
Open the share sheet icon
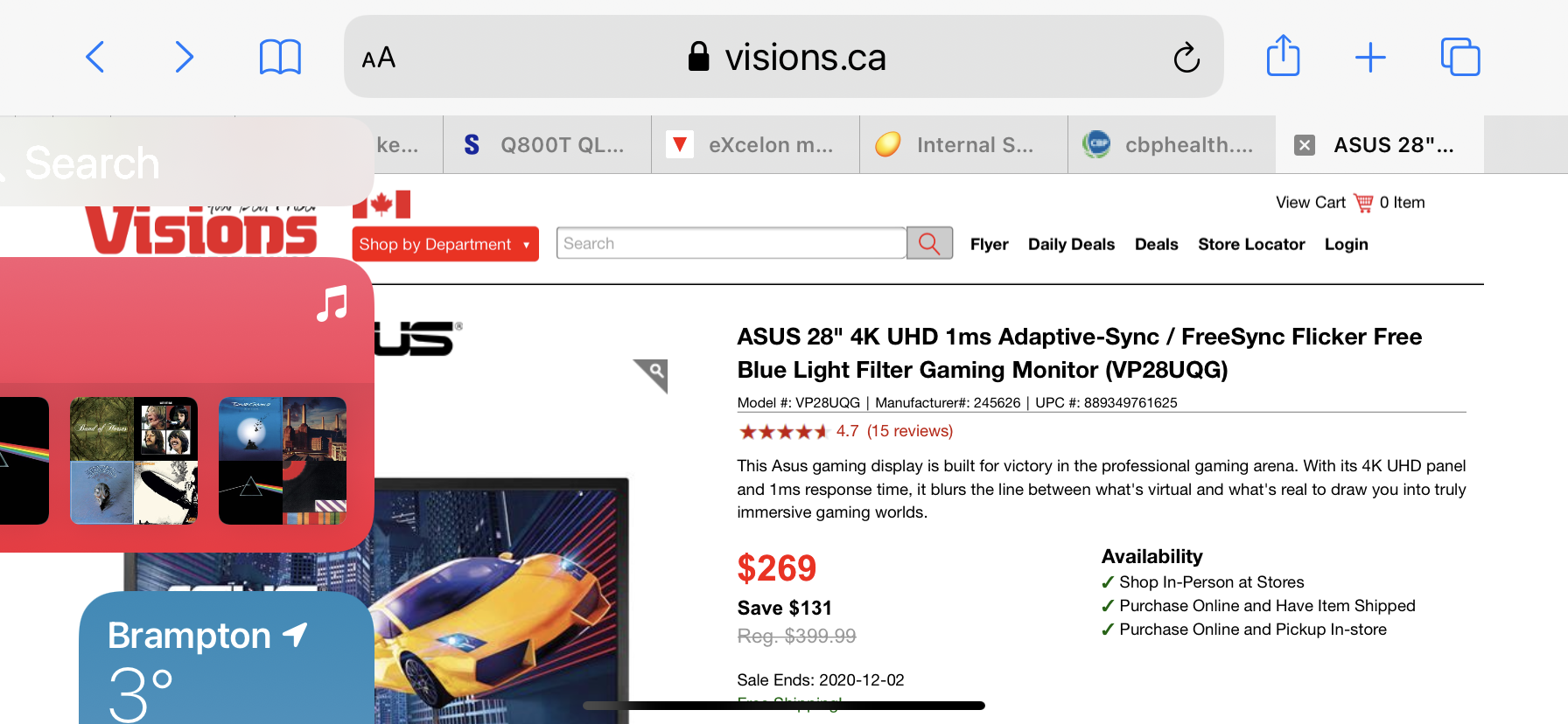coord(1283,57)
